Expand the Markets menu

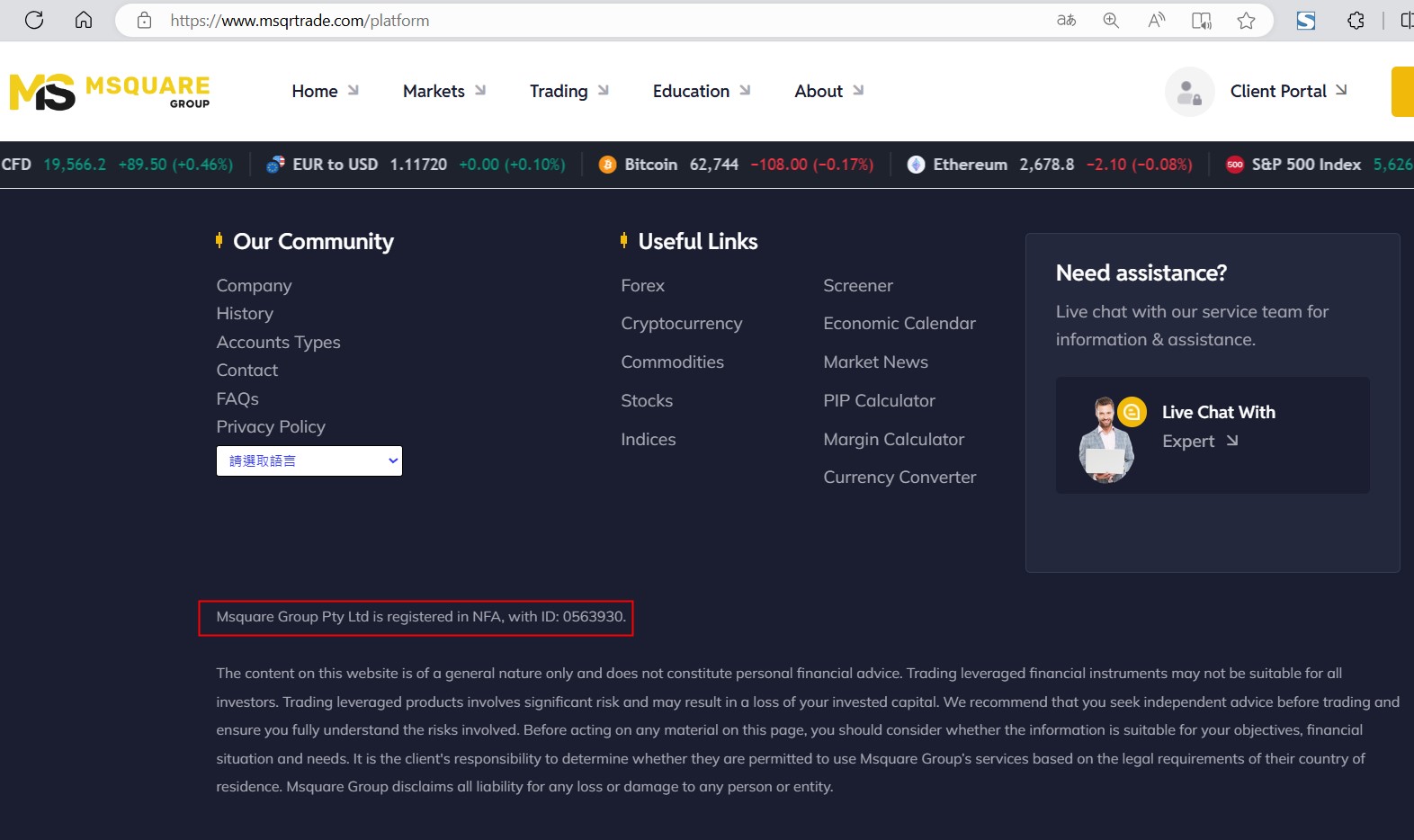[x=443, y=91]
